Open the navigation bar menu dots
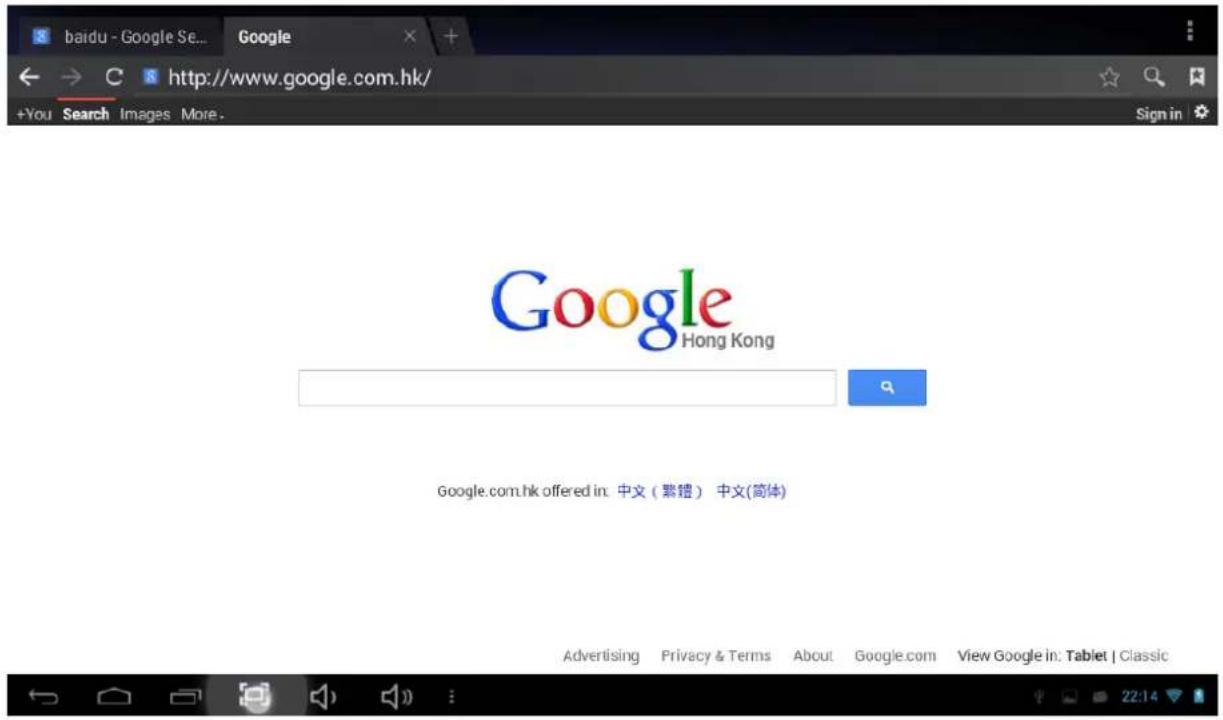This screenshot has height=720, width=1223. [x=451, y=696]
